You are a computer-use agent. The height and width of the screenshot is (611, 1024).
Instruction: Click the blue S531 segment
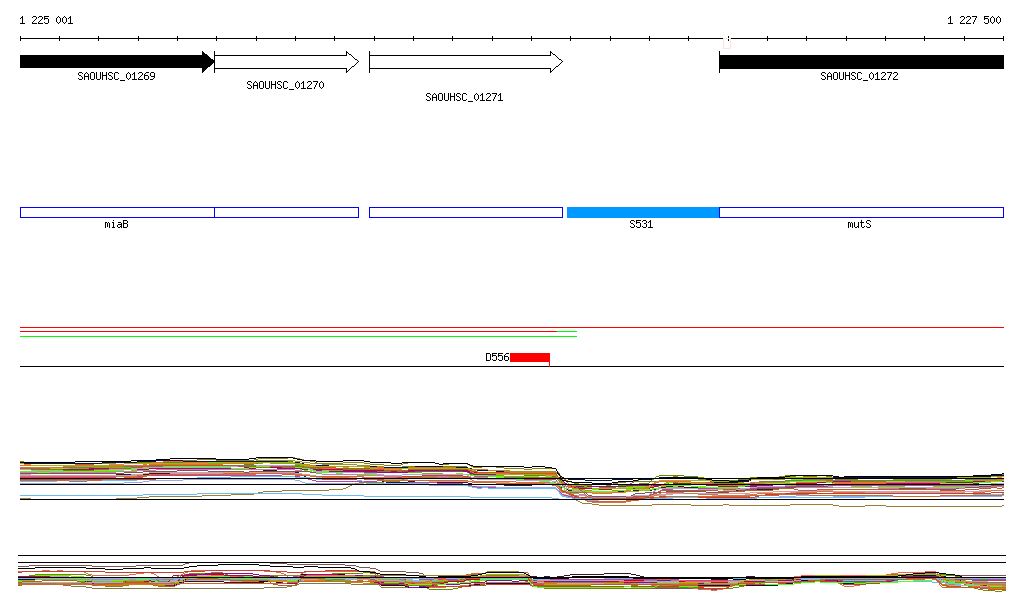(x=642, y=212)
